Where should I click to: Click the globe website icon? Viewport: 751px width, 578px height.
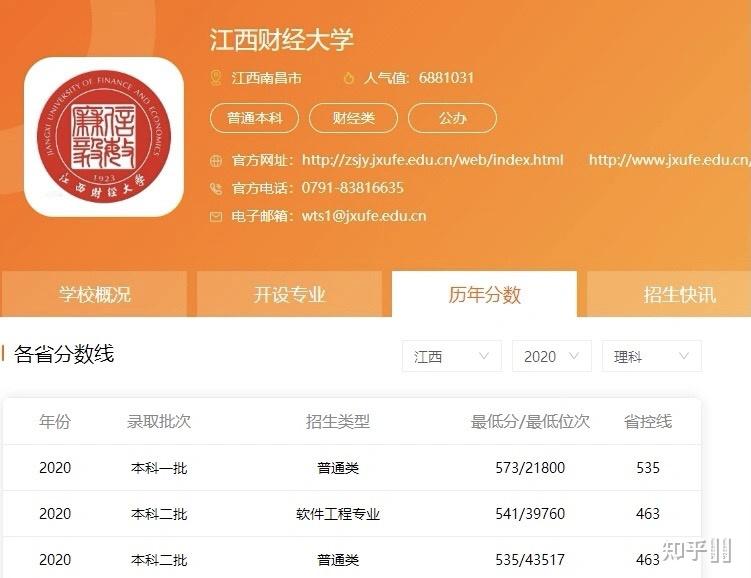tap(216, 161)
